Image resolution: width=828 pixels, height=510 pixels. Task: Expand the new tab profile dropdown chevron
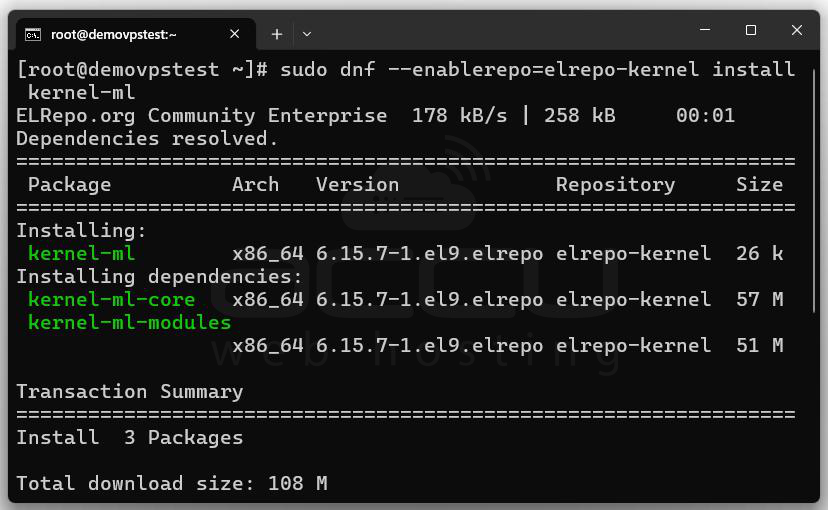[307, 34]
